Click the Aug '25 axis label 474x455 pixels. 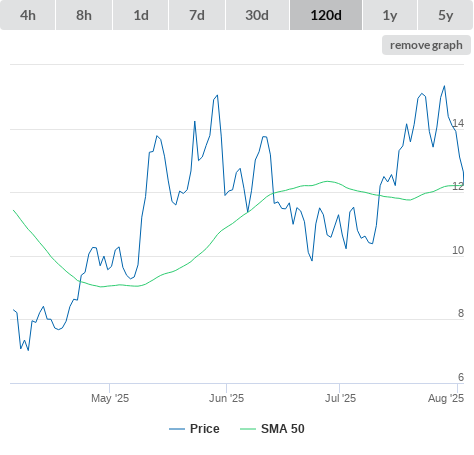tap(446, 398)
